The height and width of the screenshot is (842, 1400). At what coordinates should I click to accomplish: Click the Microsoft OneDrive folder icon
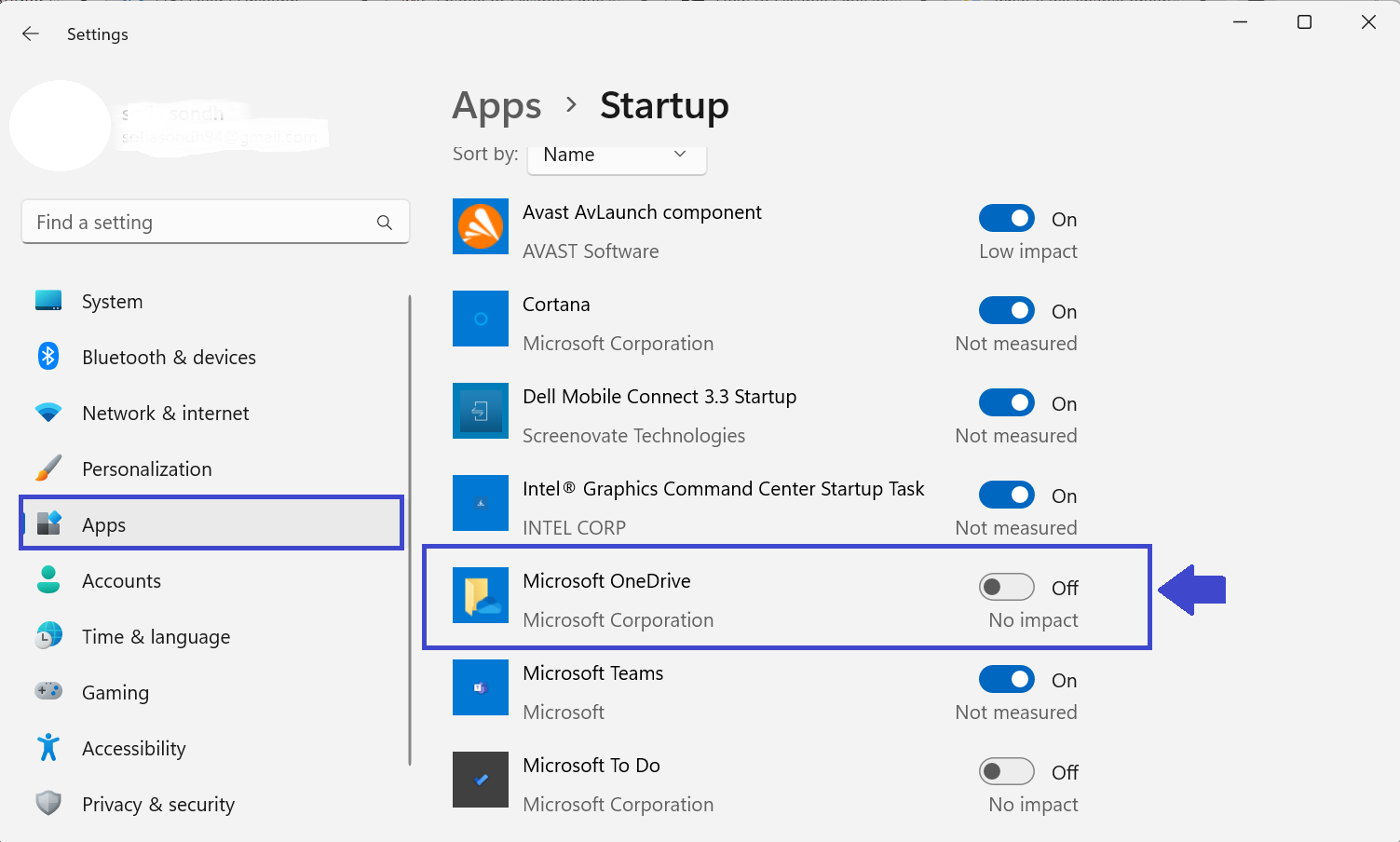pos(481,595)
